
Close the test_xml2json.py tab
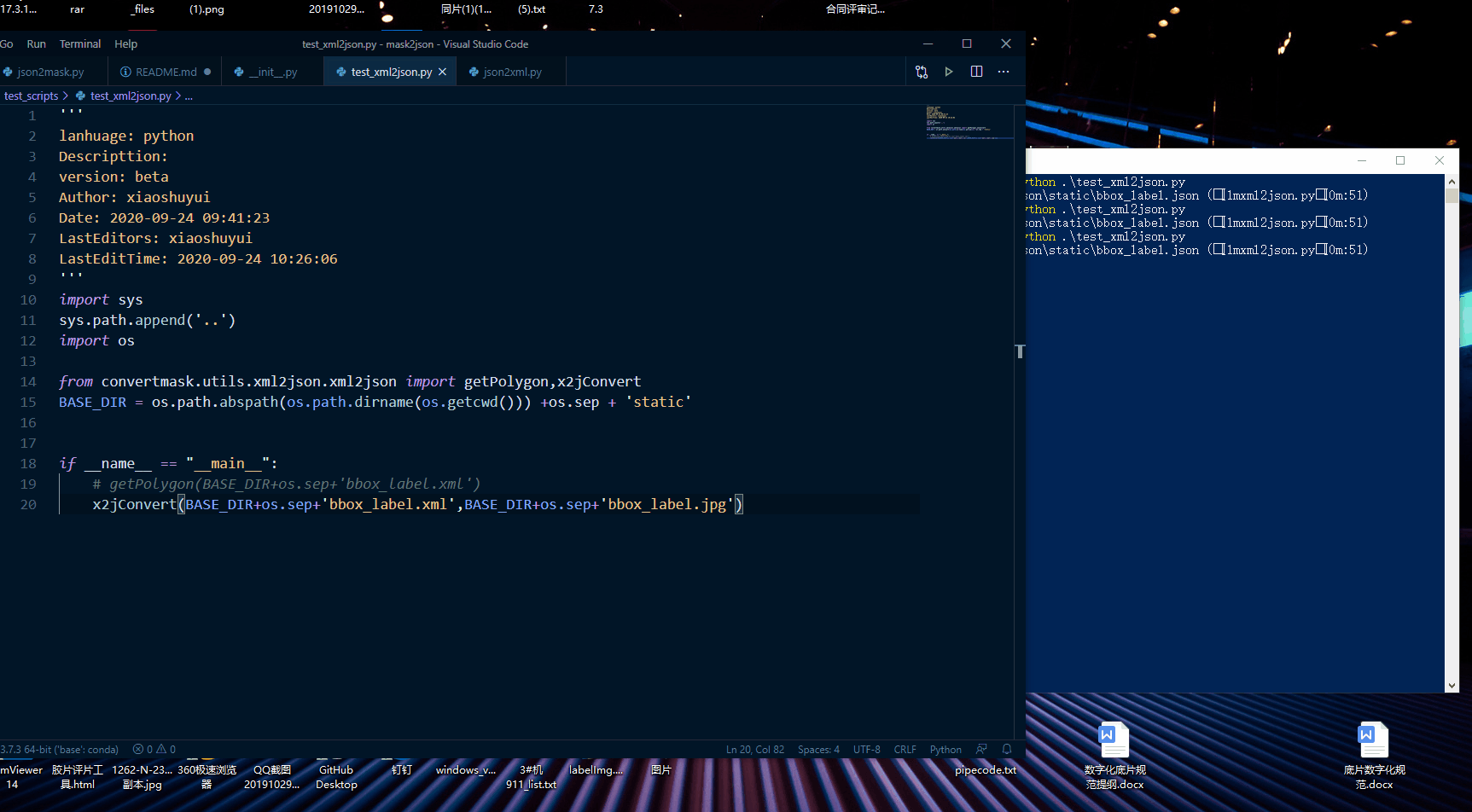442,72
